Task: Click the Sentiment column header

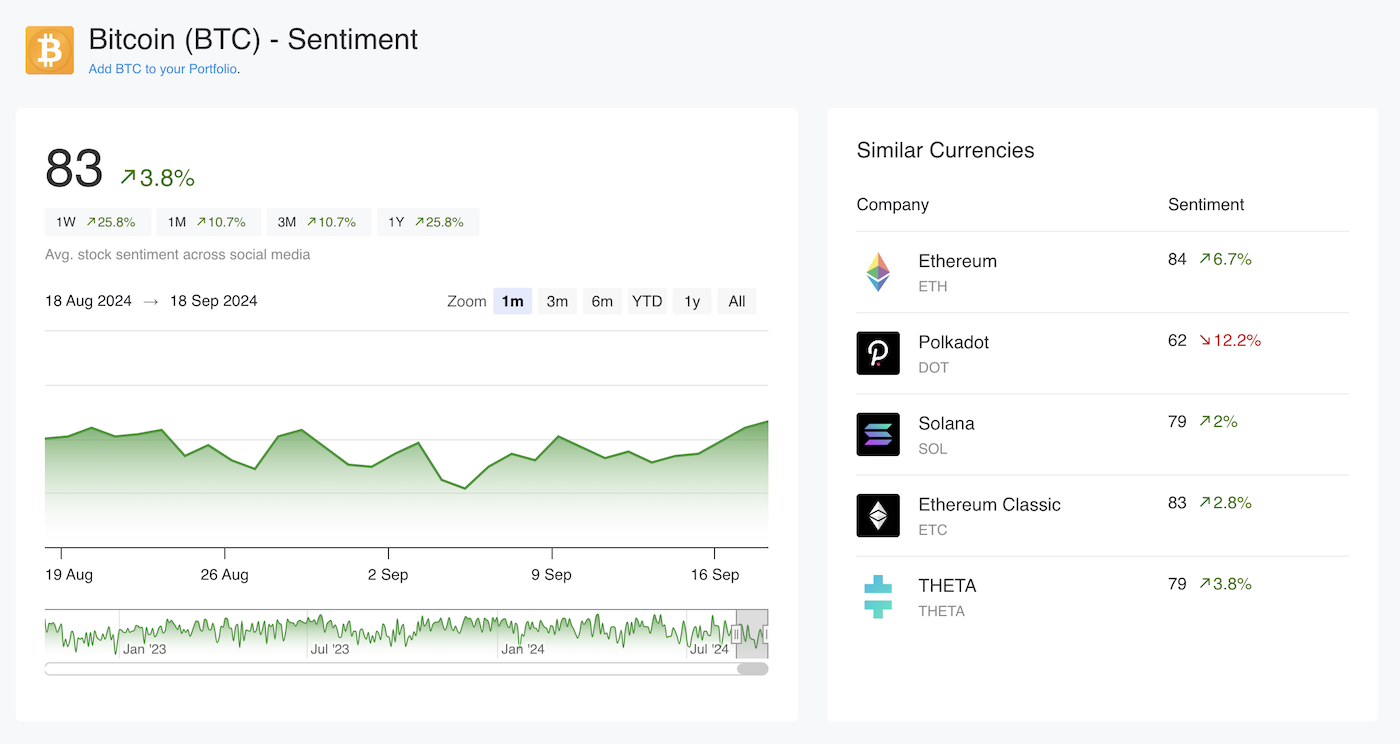Action: click(x=1206, y=204)
